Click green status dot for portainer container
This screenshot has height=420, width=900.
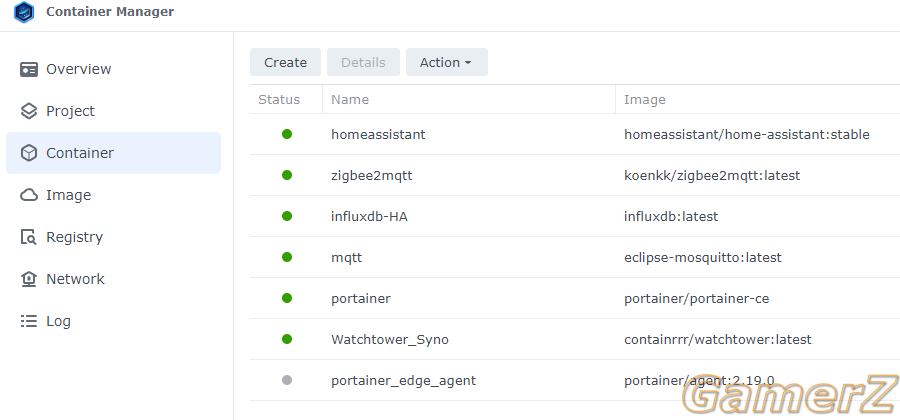[287, 298]
